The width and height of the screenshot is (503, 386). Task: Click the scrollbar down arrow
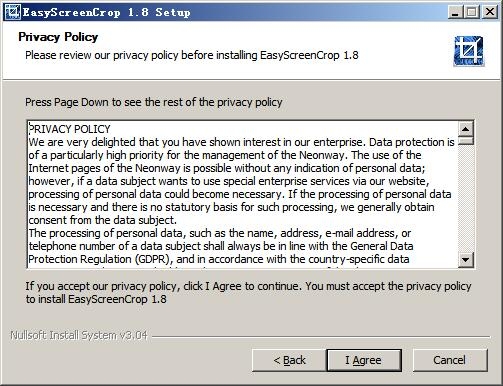coord(466,259)
